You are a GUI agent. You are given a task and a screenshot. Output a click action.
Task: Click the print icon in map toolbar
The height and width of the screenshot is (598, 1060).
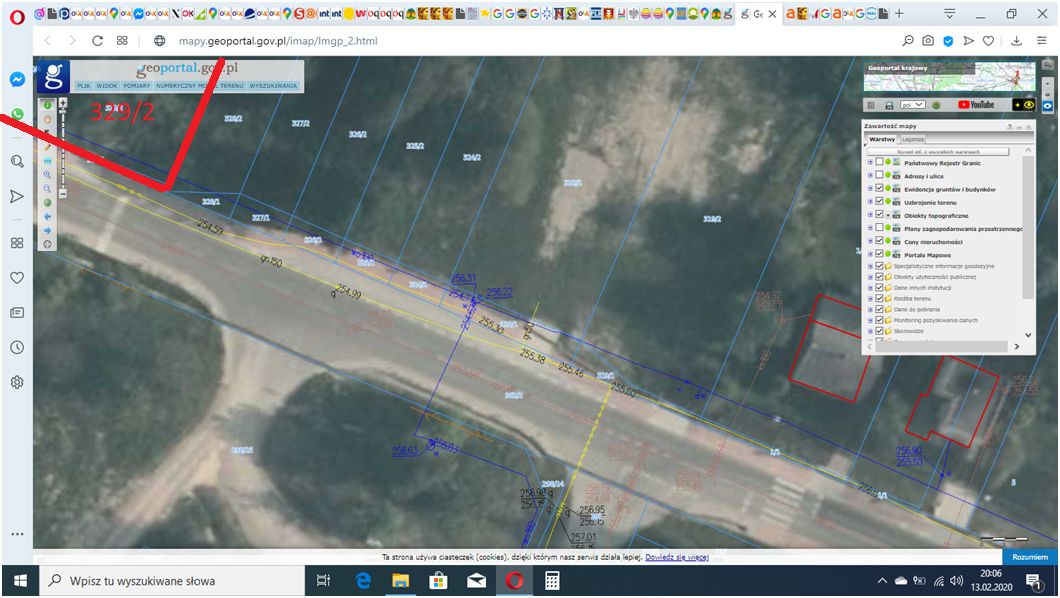click(890, 105)
